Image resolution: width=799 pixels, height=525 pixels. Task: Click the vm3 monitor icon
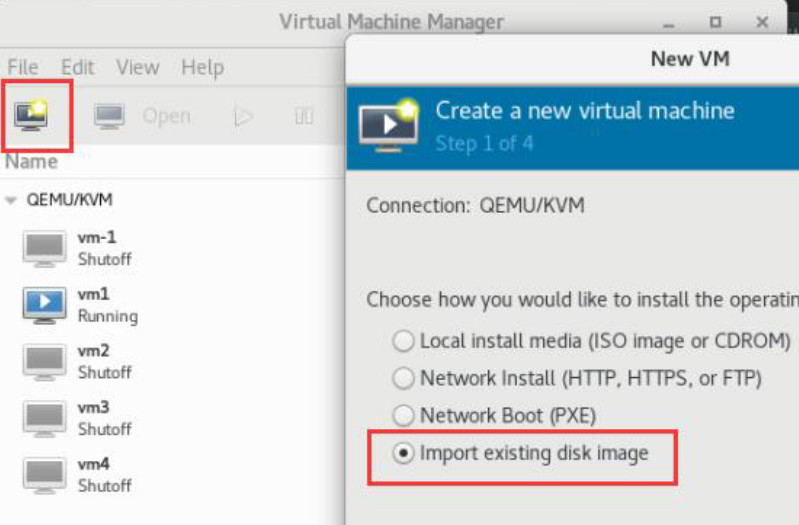tap(44, 419)
